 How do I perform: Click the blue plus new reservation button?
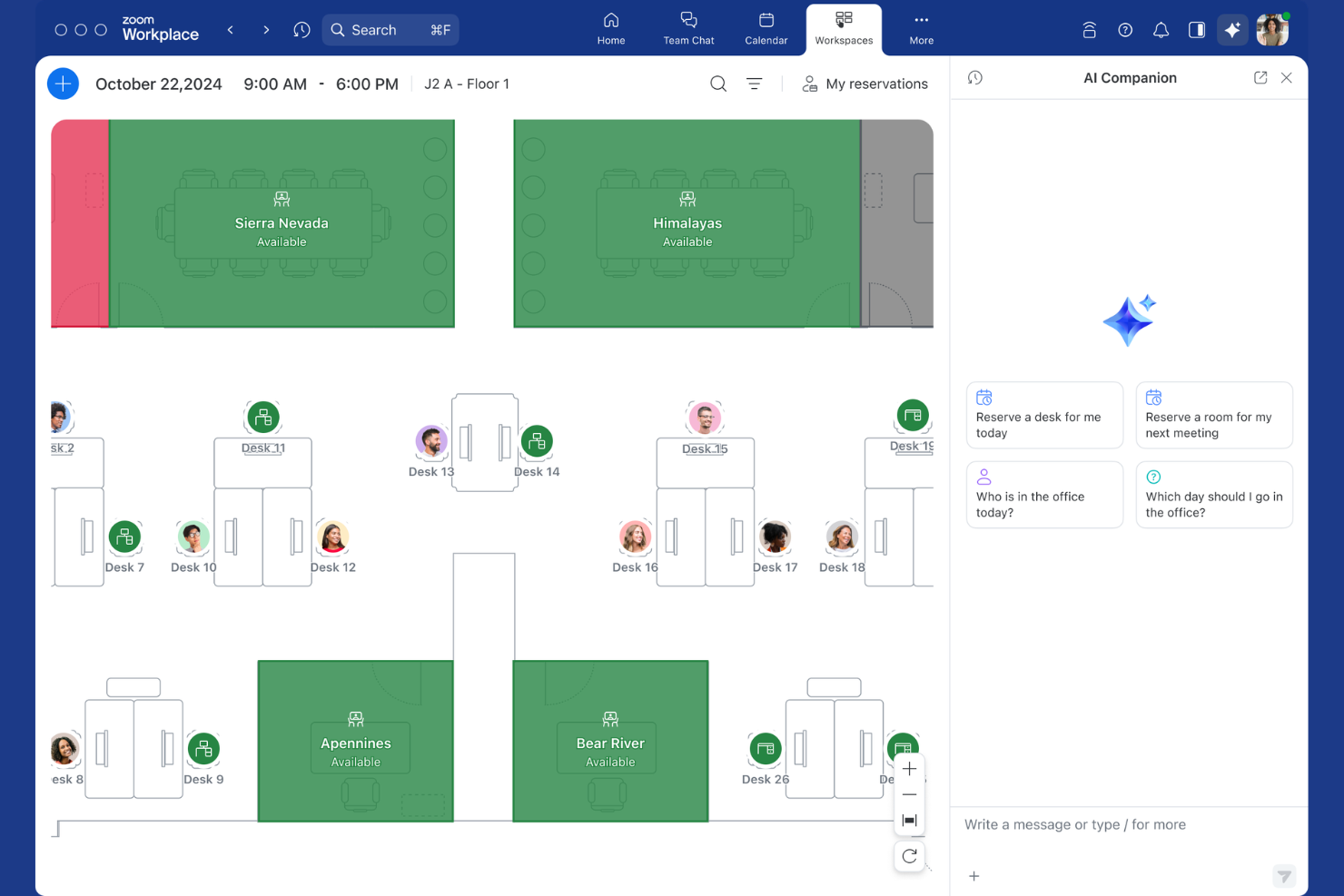tap(63, 84)
